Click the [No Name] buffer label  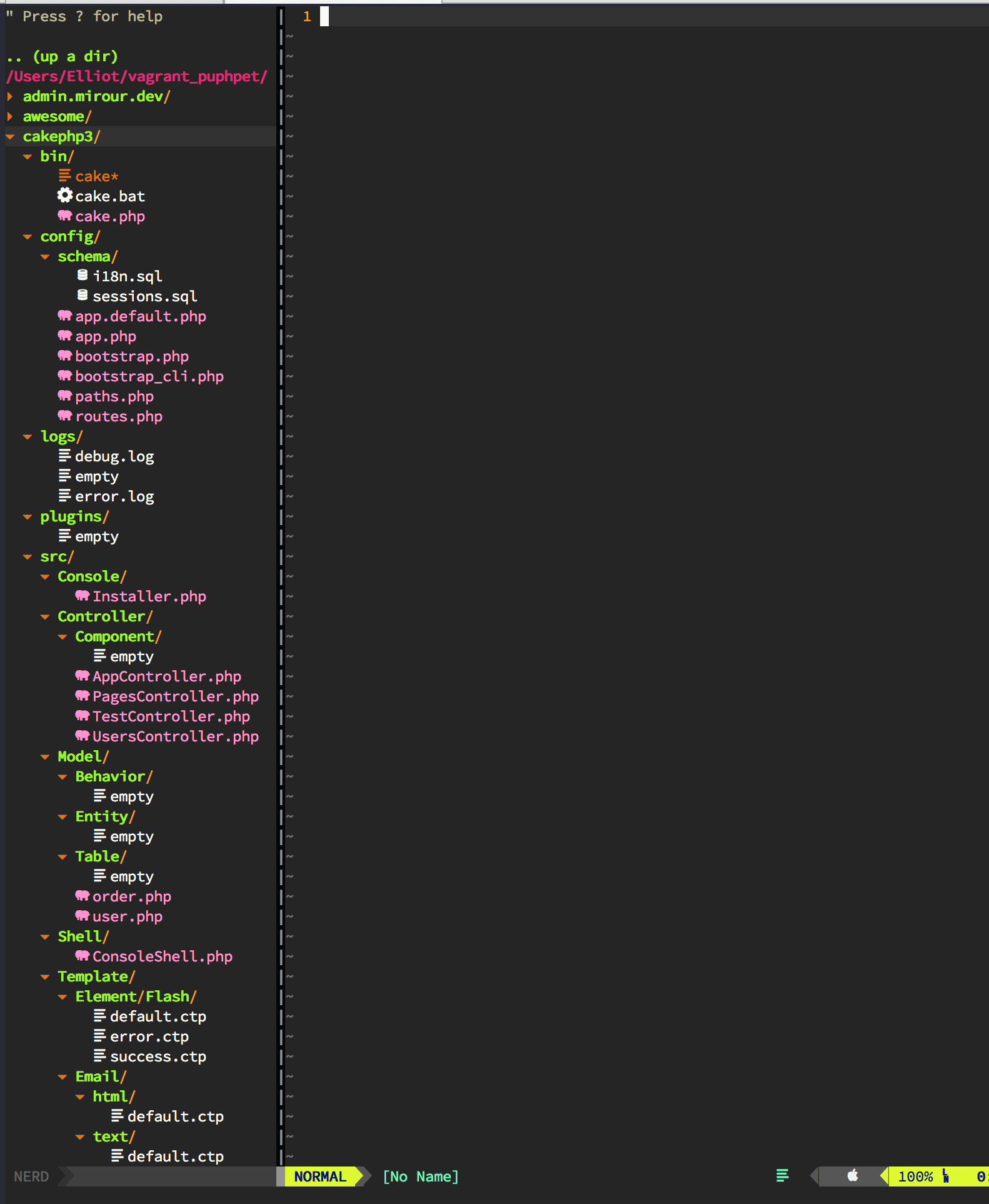421,1176
